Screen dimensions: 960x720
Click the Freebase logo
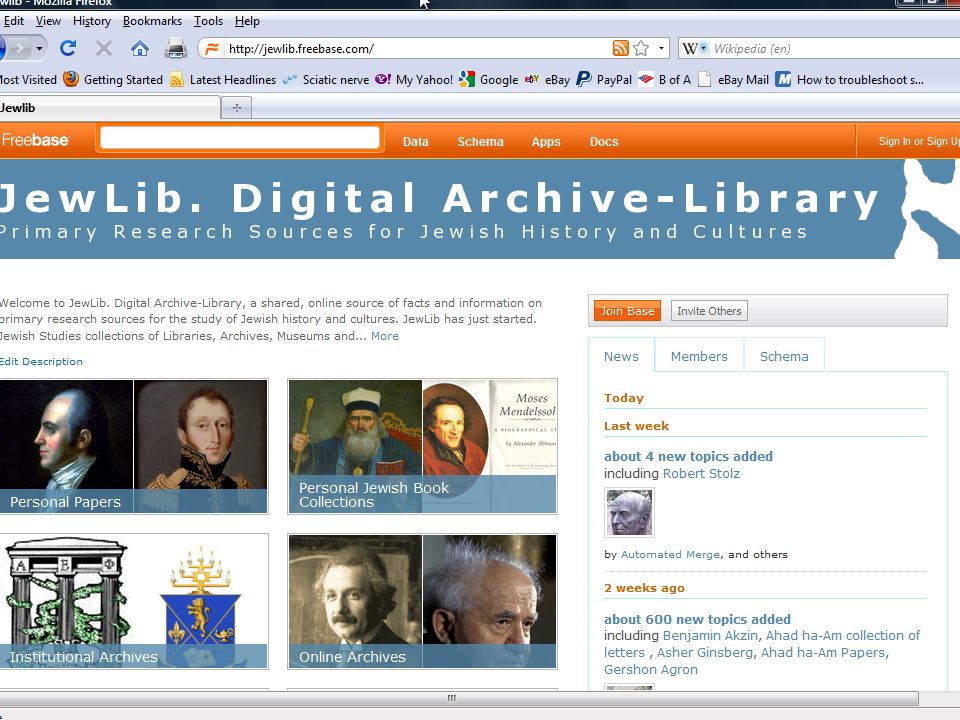[36, 140]
